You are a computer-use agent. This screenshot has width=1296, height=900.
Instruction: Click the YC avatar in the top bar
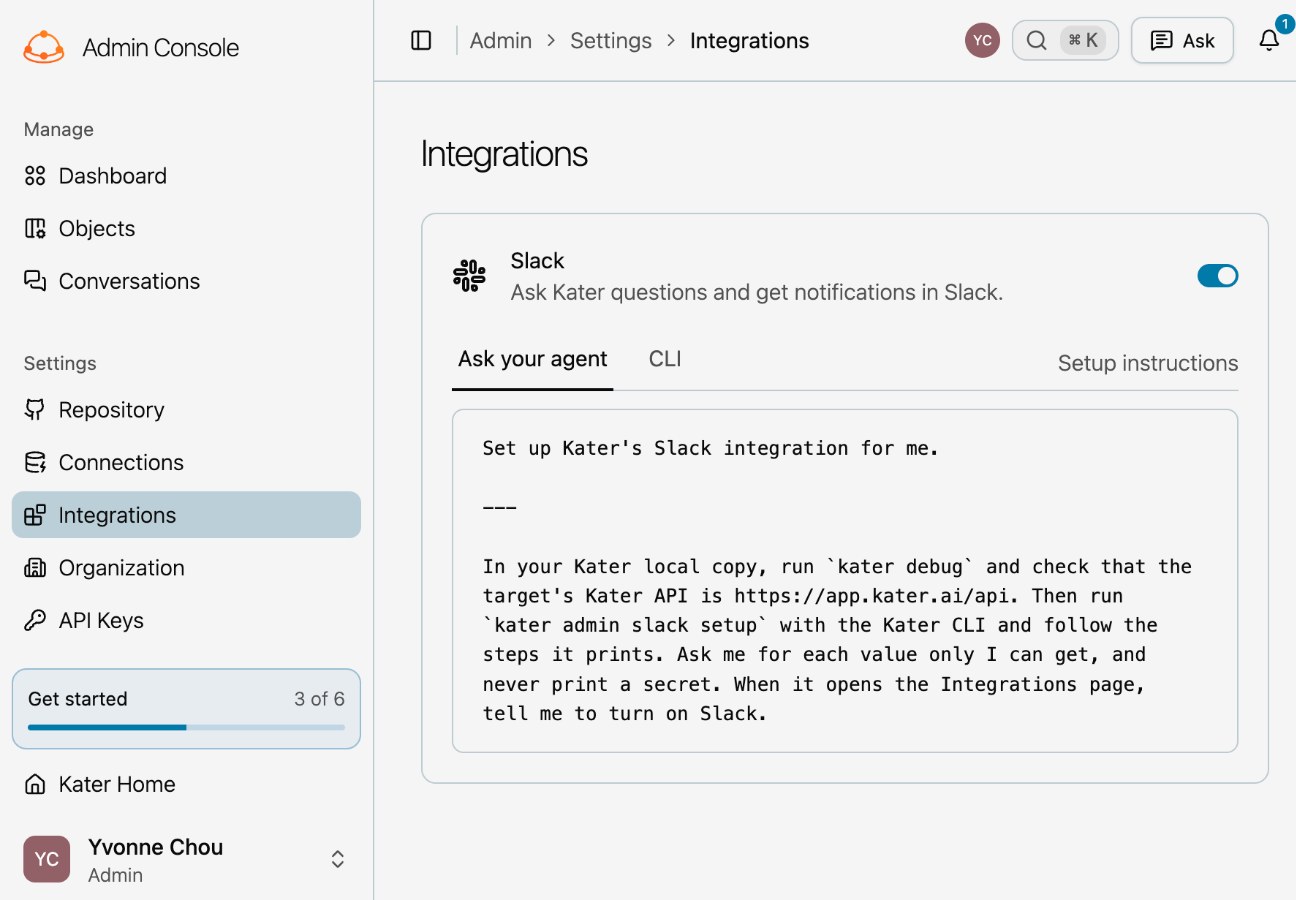tap(982, 40)
